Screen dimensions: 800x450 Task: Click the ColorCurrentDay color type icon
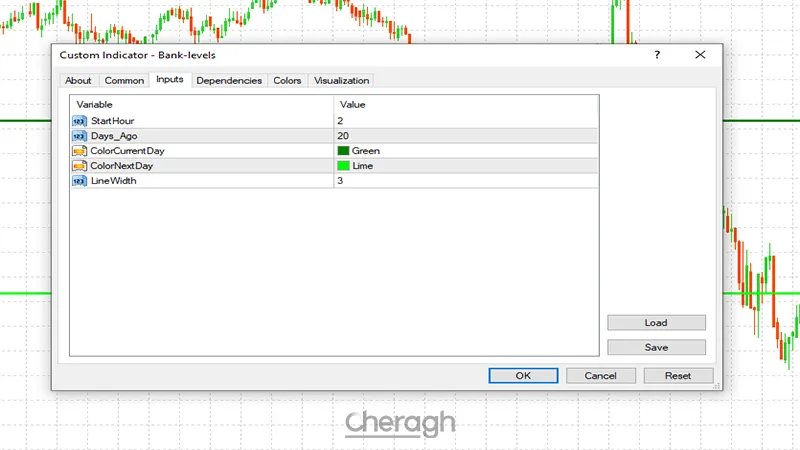click(x=79, y=150)
